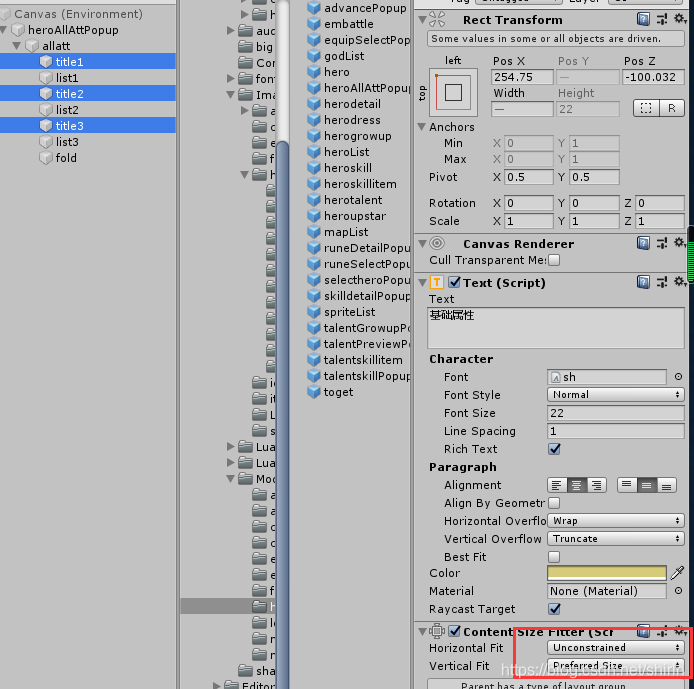694x689 pixels.
Task: Open the Horizontal Fit dropdown
Action: click(616, 648)
